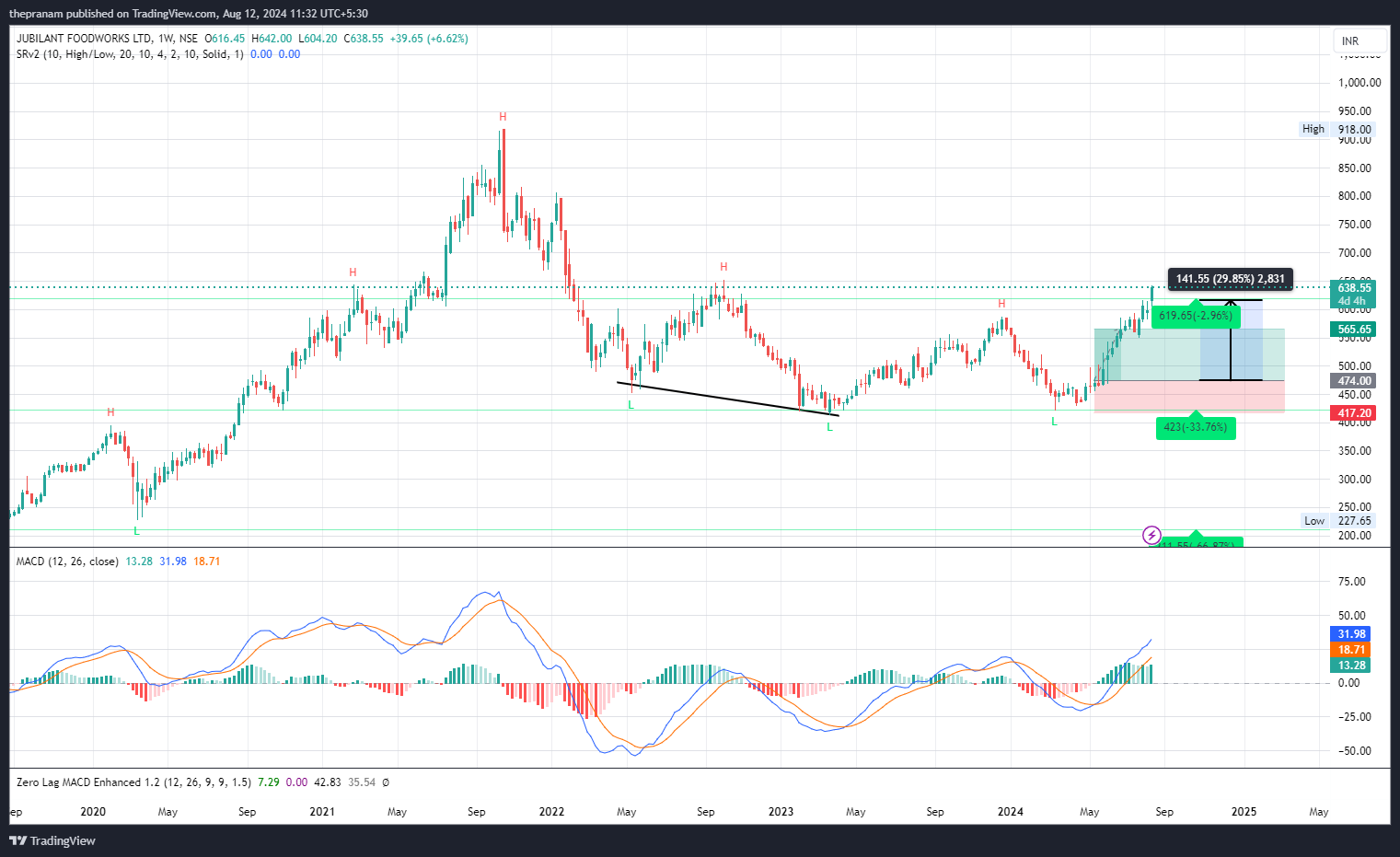Screen dimensions: 1400x857
Task: Click the 300.00 price axis label
Action: click(x=1355, y=480)
